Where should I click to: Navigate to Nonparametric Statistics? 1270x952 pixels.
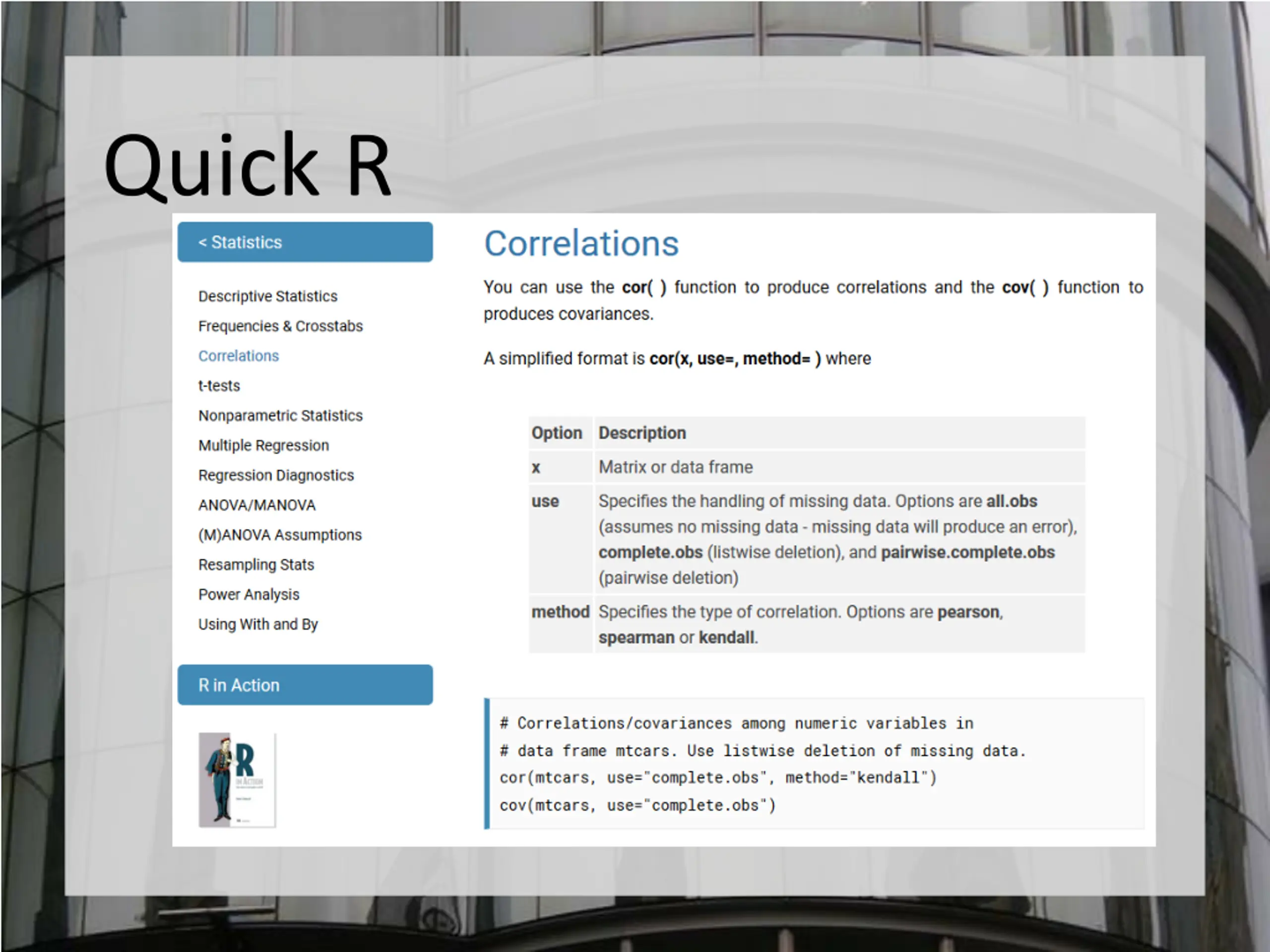(x=280, y=416)
